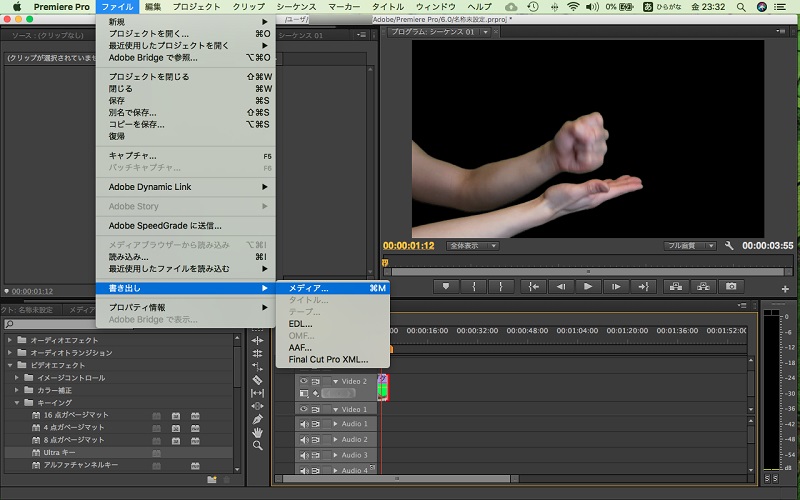
Task: Select the Pen tool
Action: (258, 419)
